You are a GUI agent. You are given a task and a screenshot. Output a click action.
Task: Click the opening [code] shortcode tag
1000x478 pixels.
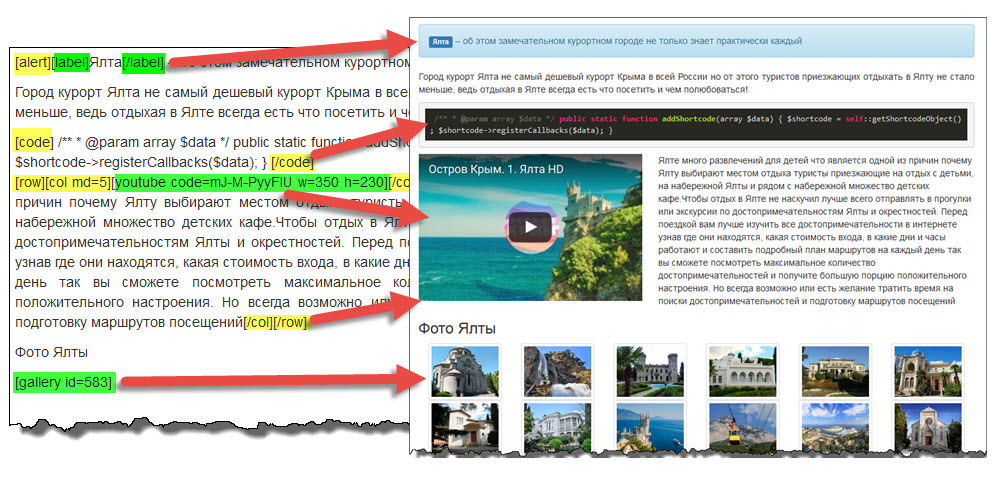pyautogui.click(x=34, y=141)
